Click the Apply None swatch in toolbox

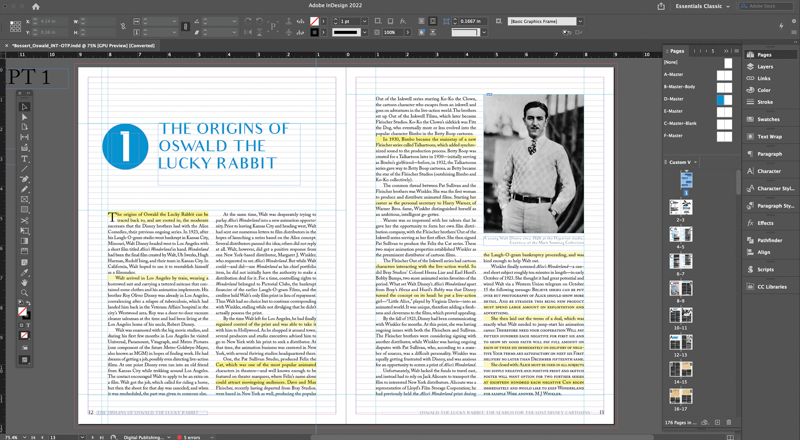(24, 335)
